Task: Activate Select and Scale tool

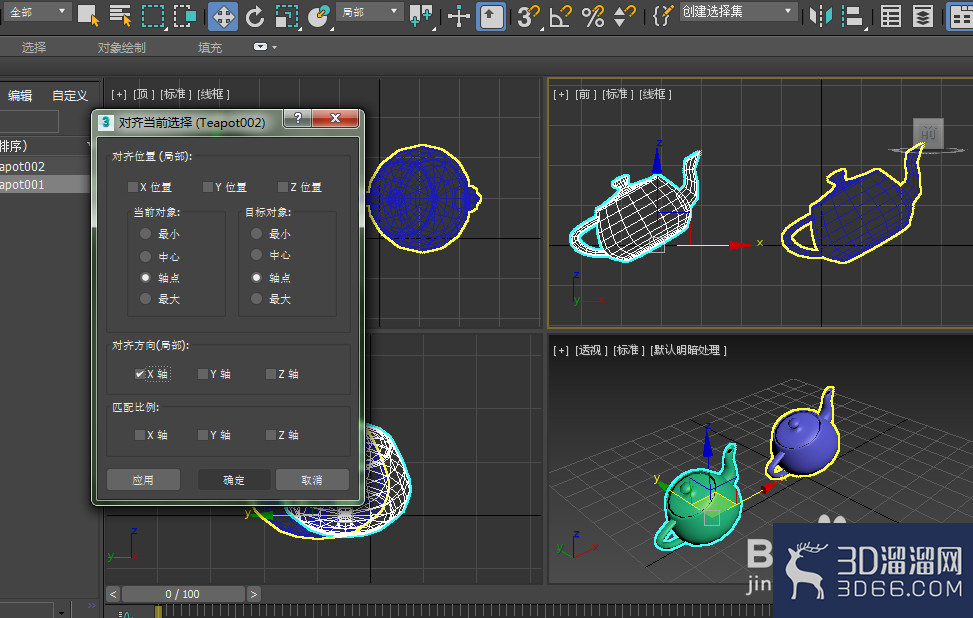Action: tap(286, 16)
